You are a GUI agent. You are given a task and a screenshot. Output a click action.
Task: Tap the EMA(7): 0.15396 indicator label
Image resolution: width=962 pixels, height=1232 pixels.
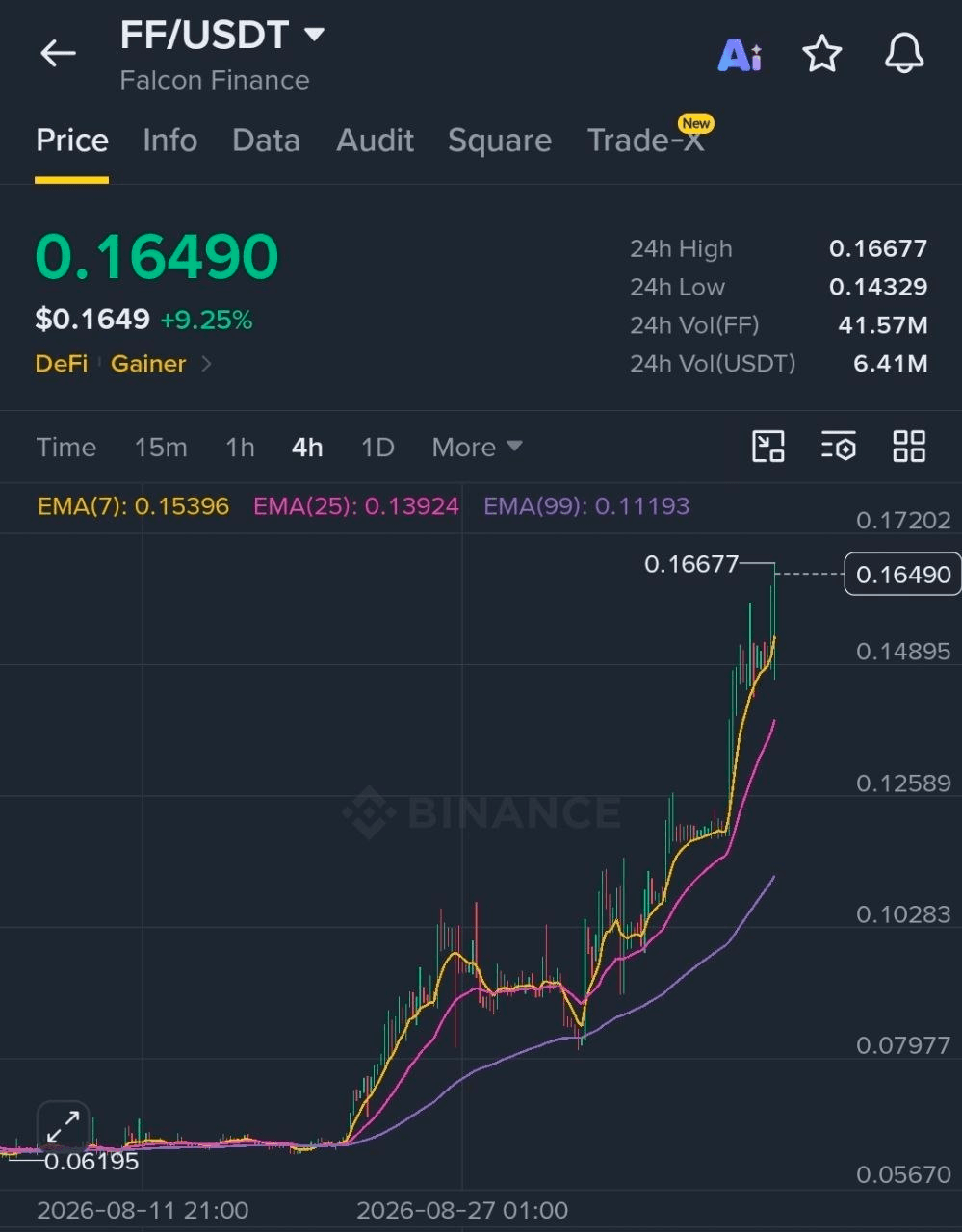(133, 506)
